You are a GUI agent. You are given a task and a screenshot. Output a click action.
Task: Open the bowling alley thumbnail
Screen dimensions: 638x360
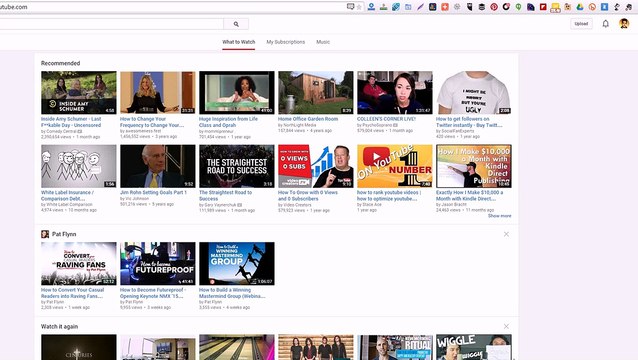tap(237, 347)
